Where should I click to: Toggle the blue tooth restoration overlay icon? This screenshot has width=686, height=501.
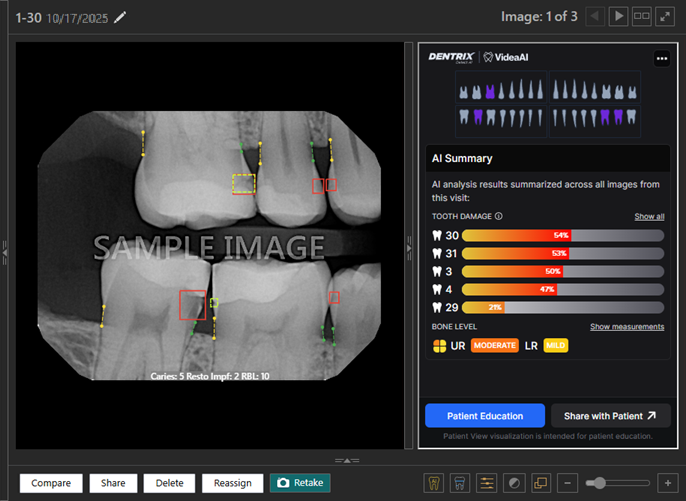460,483
